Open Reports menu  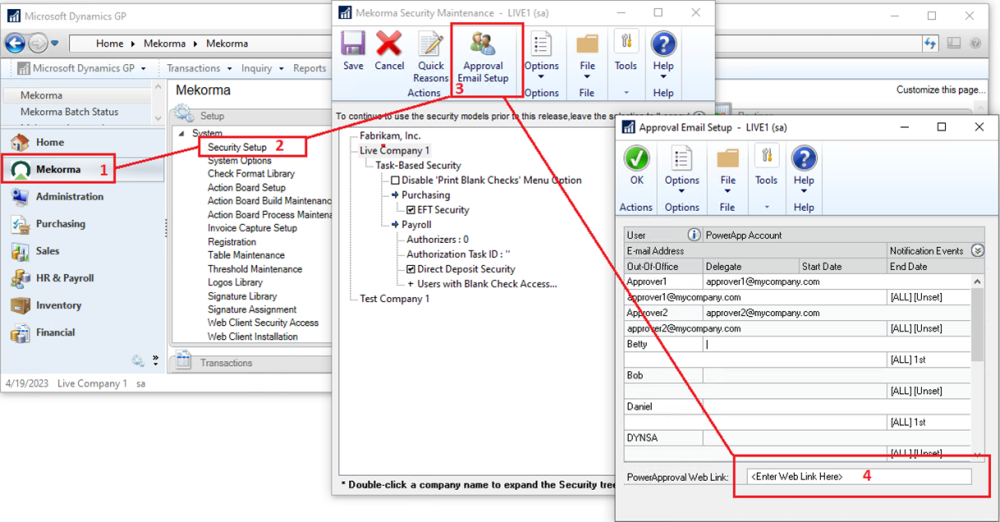click(310, 68)
